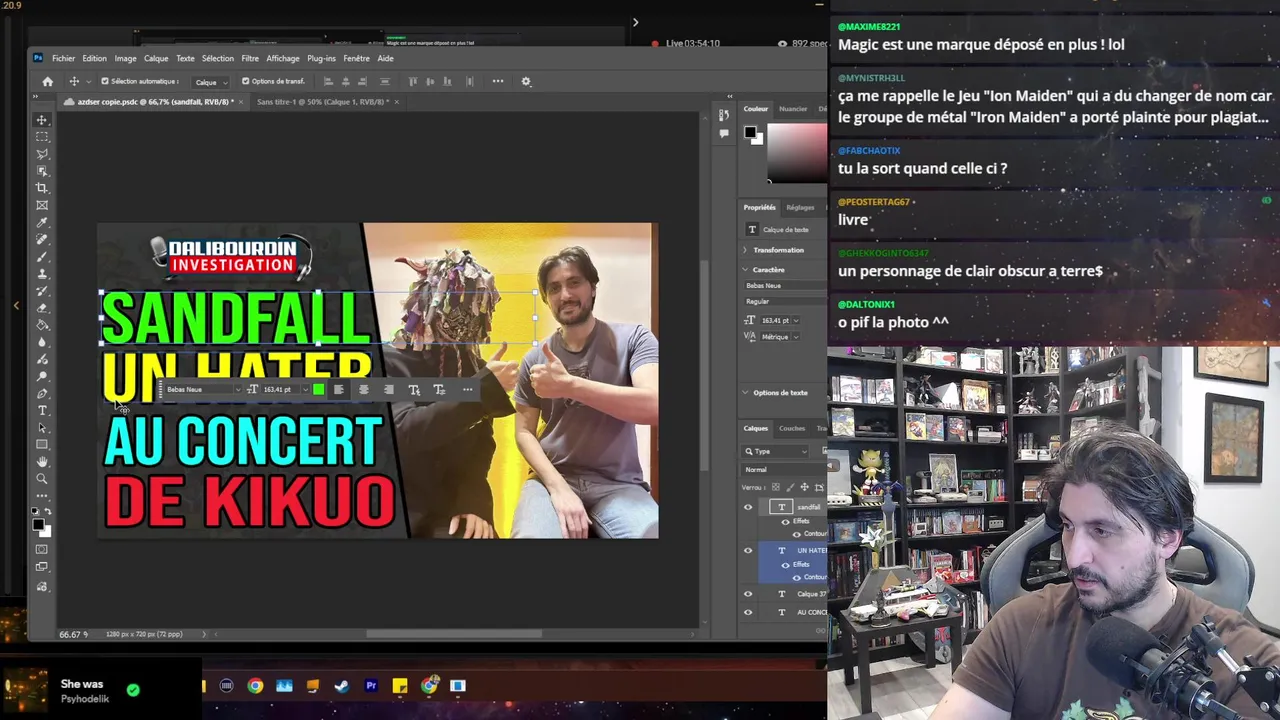The width and height of the screenshot is (1280, 720).
Task: Open the Calque auto-select dropdown
Action: (211, 82)
